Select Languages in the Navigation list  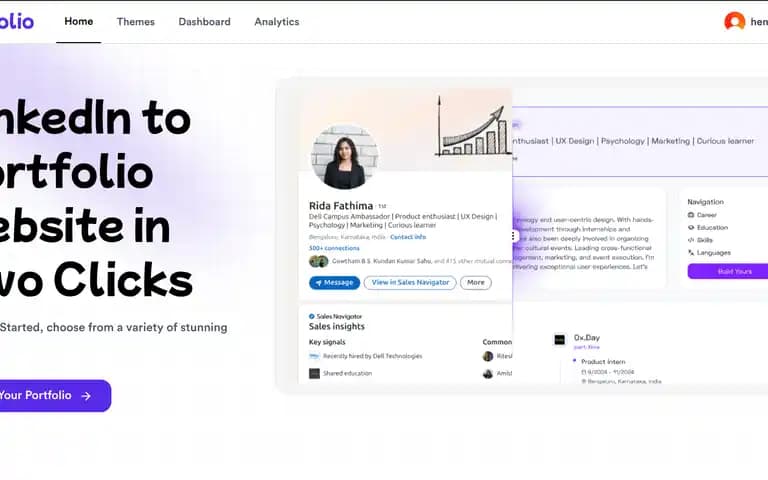click(714, 253)
